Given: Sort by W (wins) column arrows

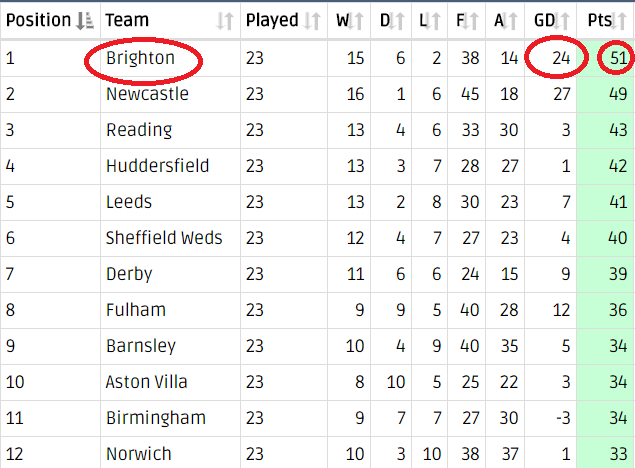Looking at the screenshot, I should (356, 21).
